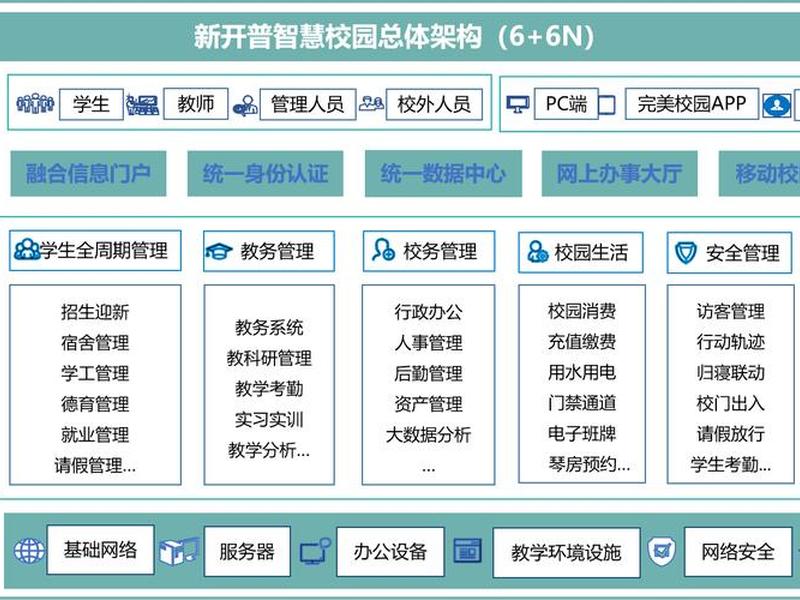Click the monitor icon beside PC端

click(518, 105)
